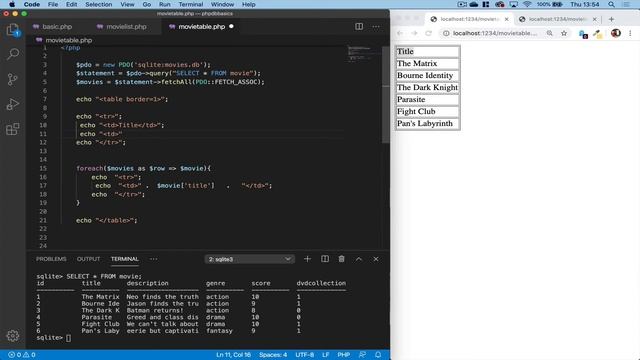Open Manage gear in activity bar
640x360 pixels.
pyautogui.click(x=13, y=336)
